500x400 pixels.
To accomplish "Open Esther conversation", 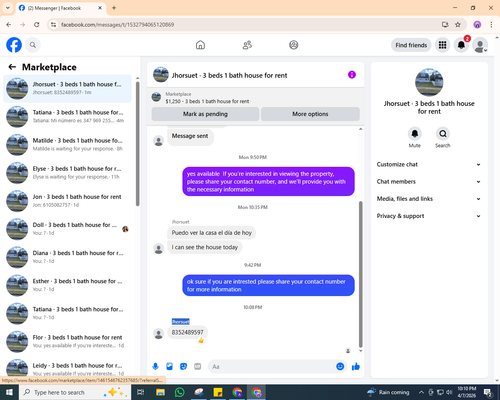I will coord(67,285).
